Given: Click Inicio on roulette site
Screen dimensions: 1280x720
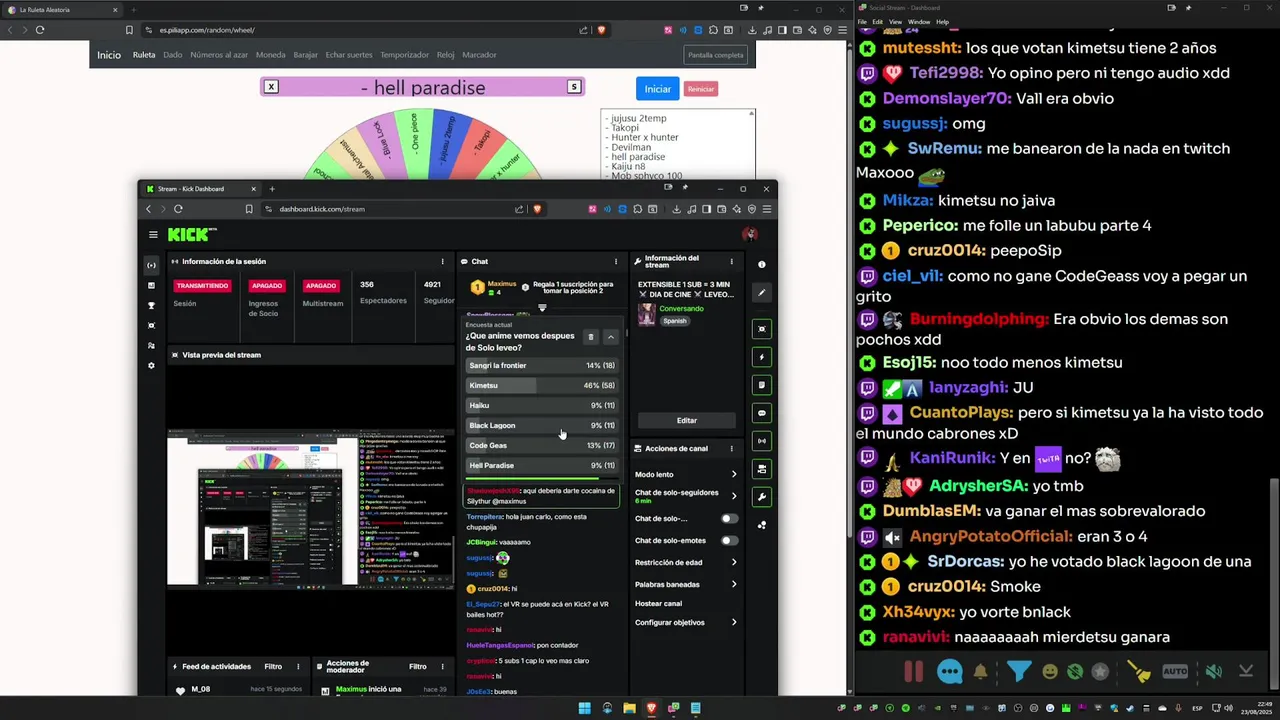Looking at the screenshot, I should pos(109,55).
